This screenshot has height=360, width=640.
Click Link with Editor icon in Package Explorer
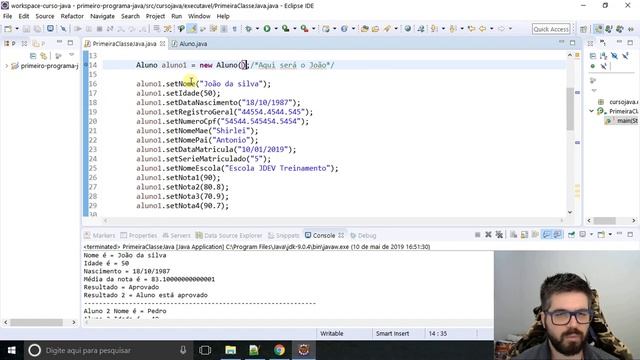(x=44, y=56)
